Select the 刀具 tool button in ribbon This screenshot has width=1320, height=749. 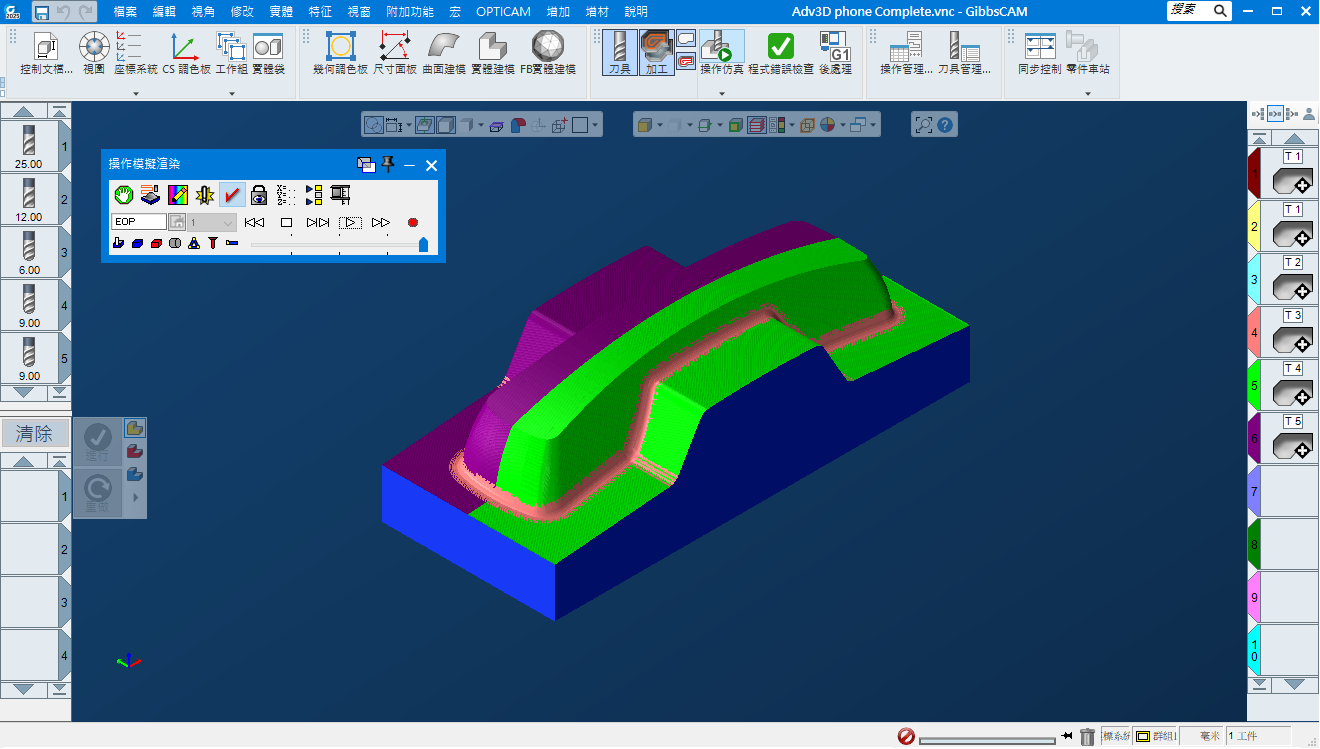coord(619,51)
